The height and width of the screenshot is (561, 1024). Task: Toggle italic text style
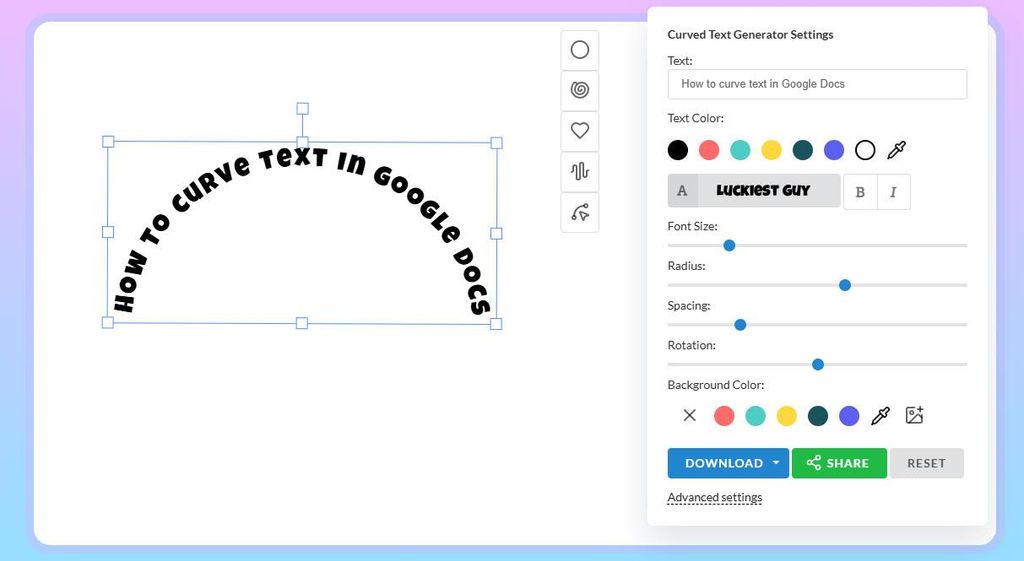click(893, 192)
